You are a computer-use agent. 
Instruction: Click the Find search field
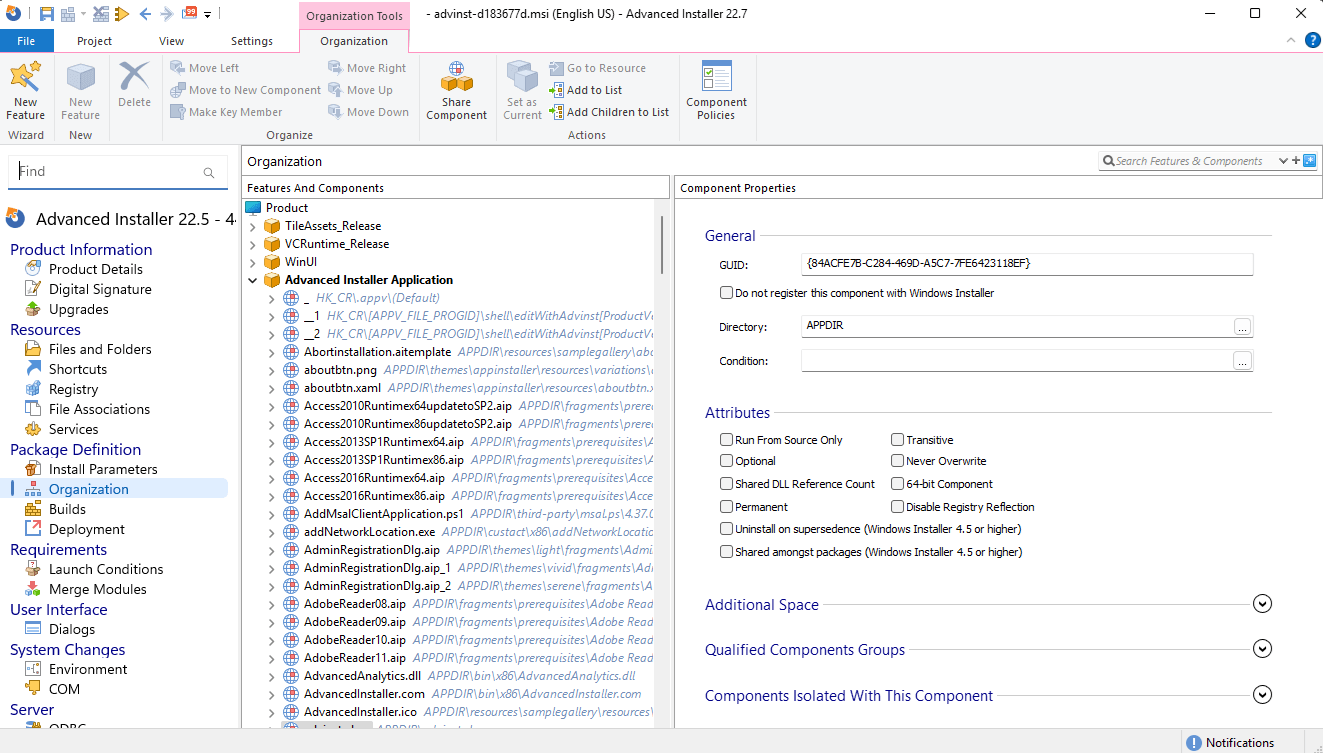(x=105, y=172)
